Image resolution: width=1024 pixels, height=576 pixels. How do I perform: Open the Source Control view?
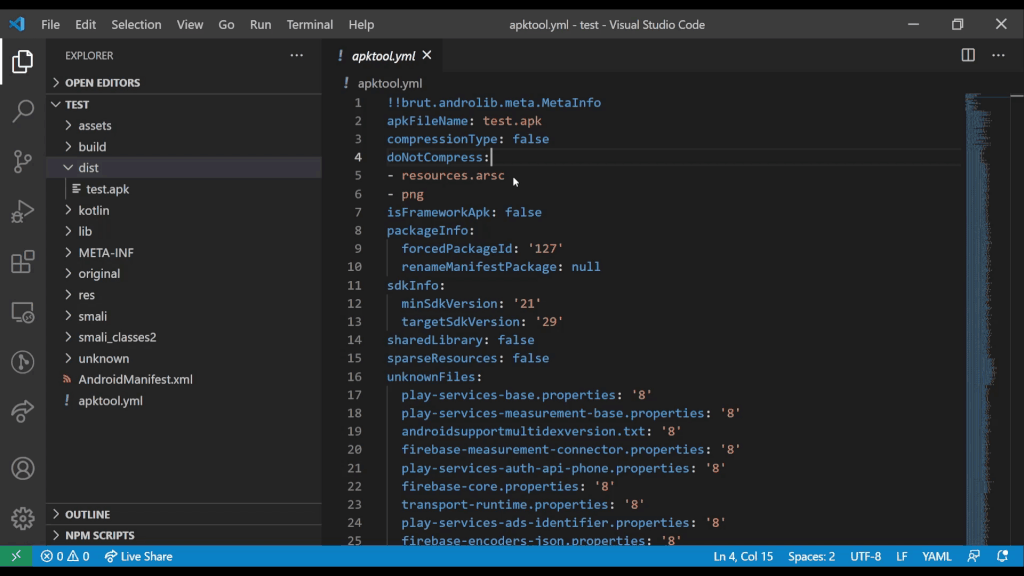(22, 161)
